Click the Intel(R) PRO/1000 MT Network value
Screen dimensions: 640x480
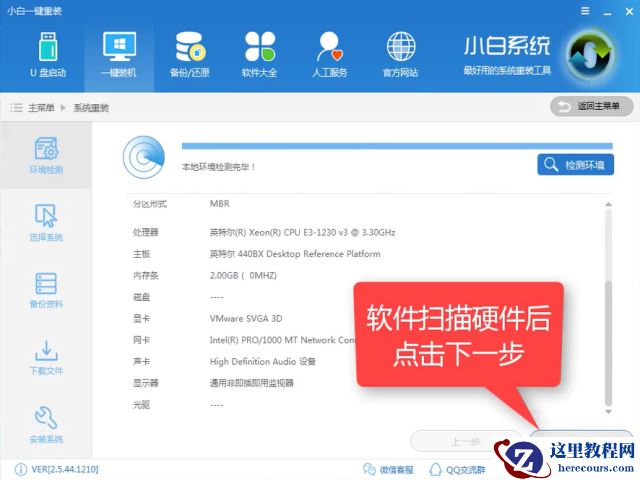[x=282, y=340]
